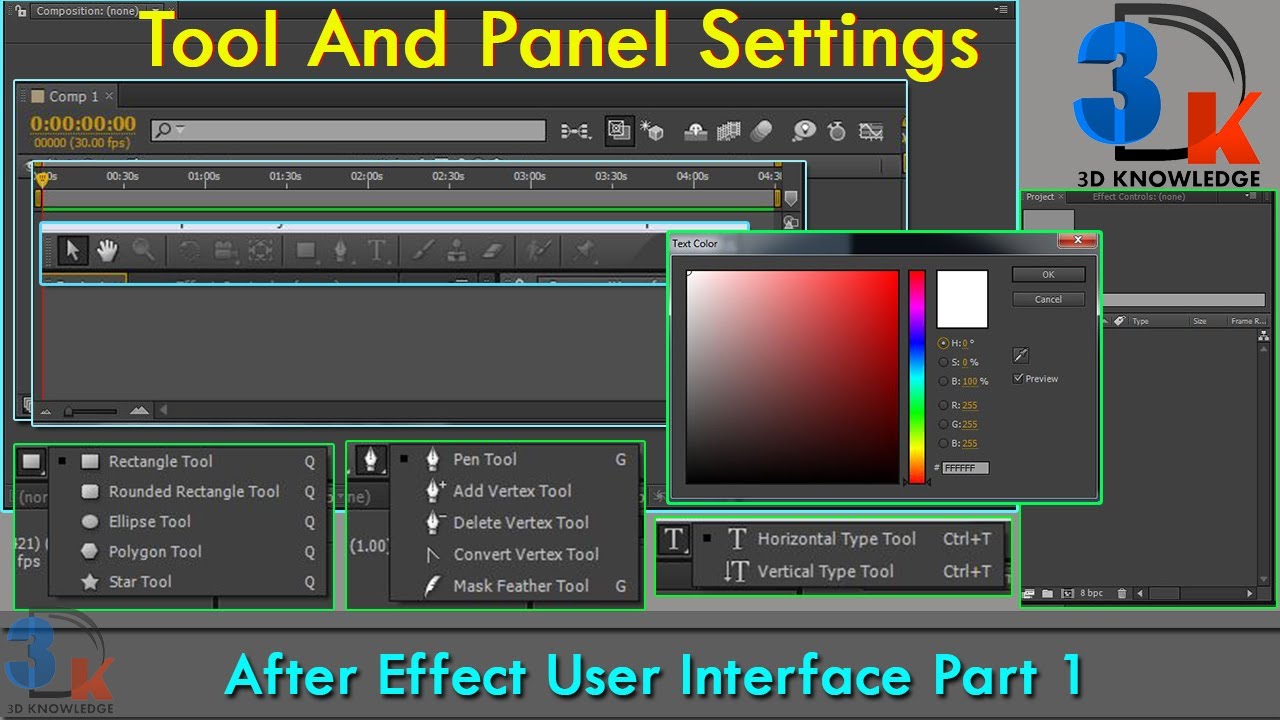Select the R 255 radio button

point(943,405)
